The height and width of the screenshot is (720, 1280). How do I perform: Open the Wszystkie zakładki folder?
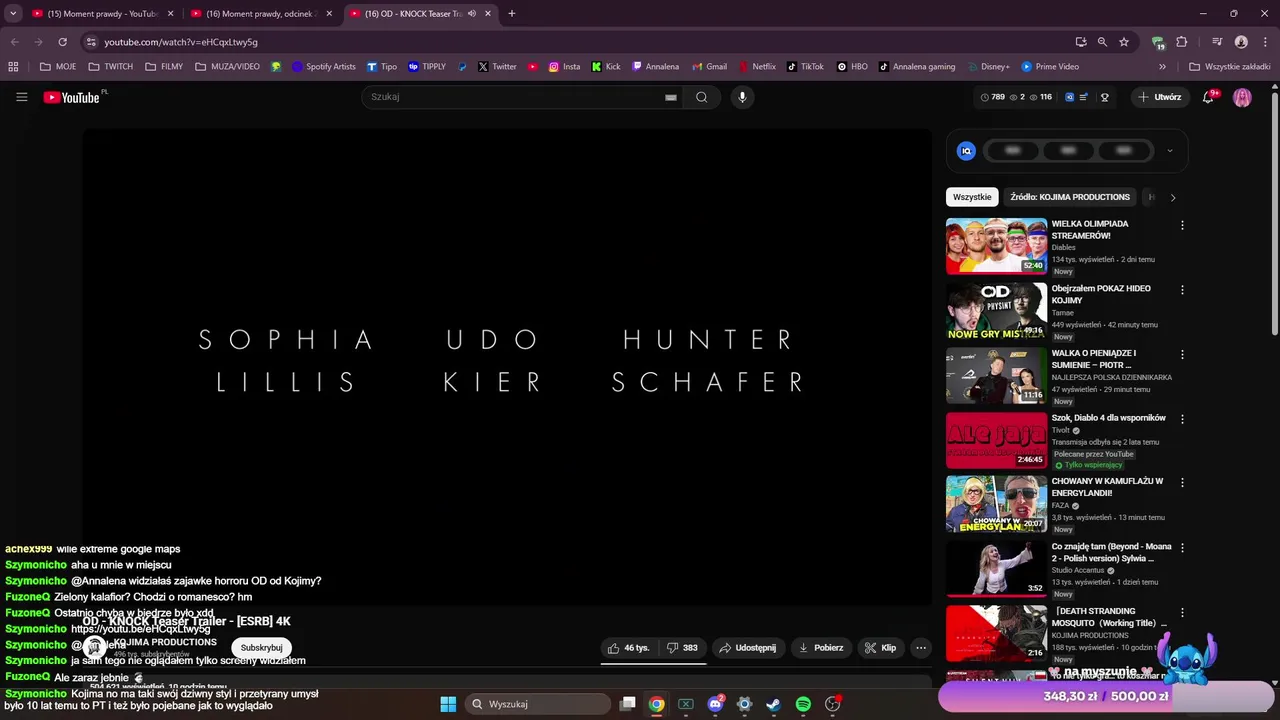point(1229,67)
